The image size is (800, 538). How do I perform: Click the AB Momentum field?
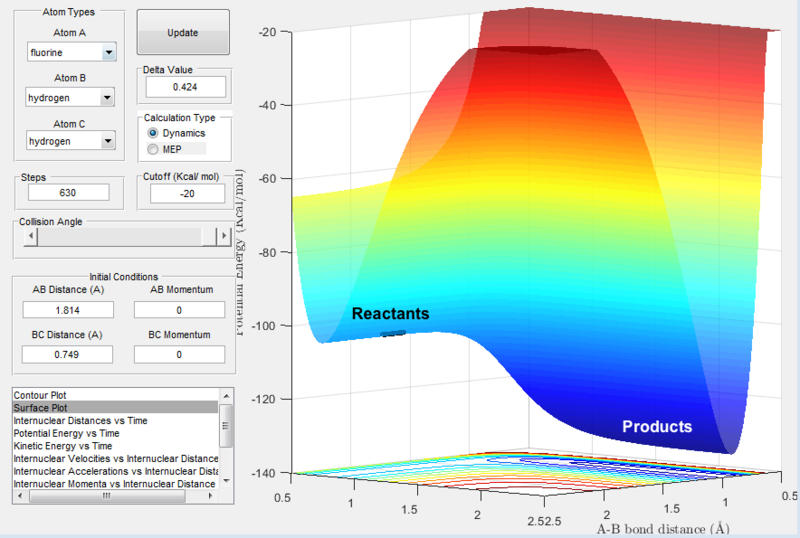[x=180, y=310]
